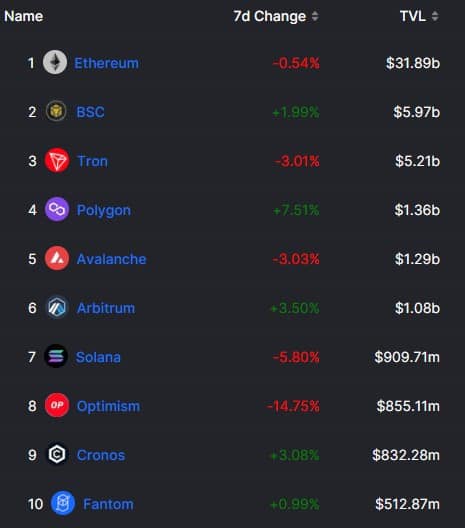Open the Arbitrum chain link
The image size is (465, 528).
pyautogui.click(x=106, y=308)
